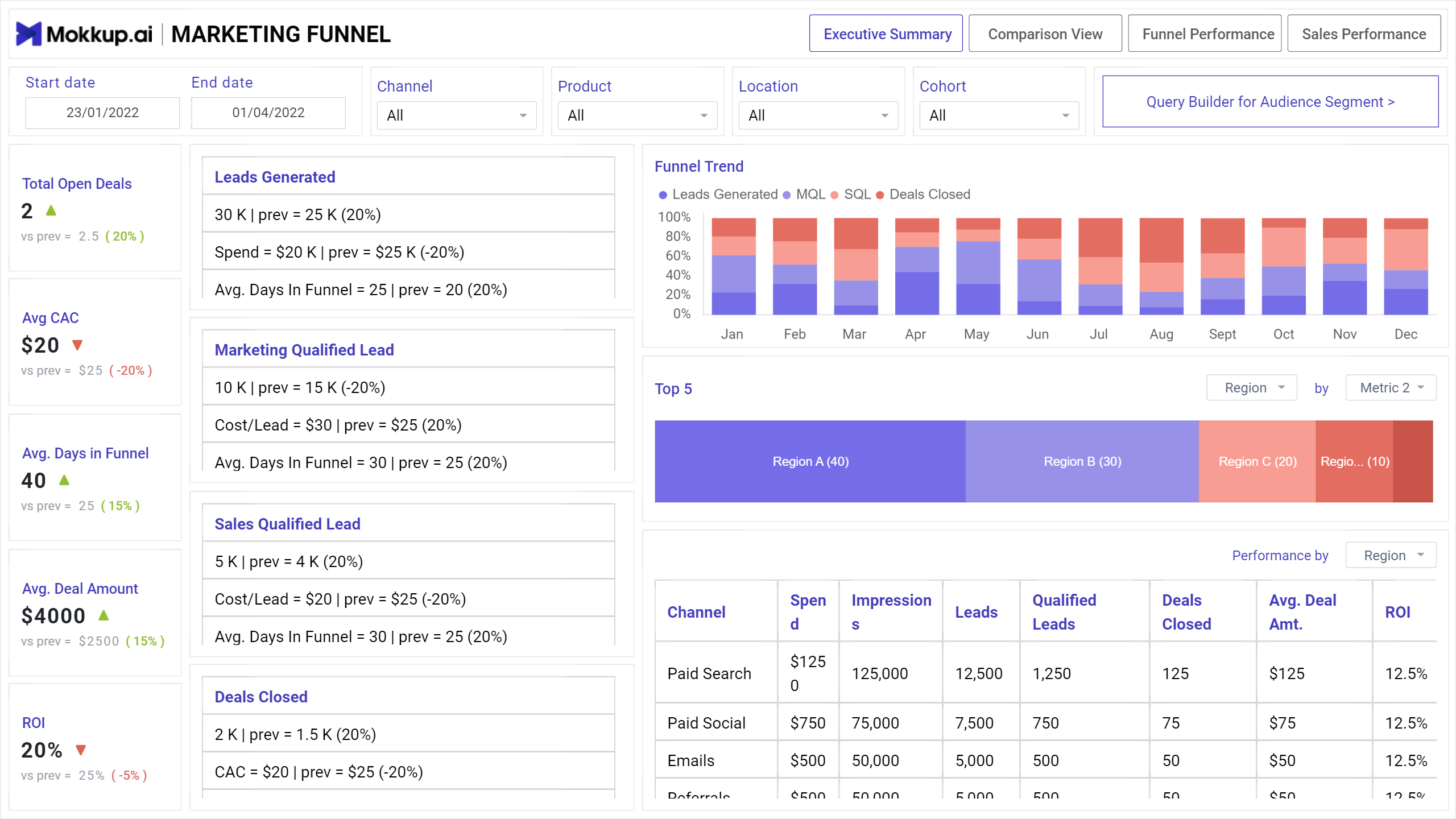Click the Mokkup.ai logo icon
Screen dimensions: 1456x819
click(x=28, y=34)
